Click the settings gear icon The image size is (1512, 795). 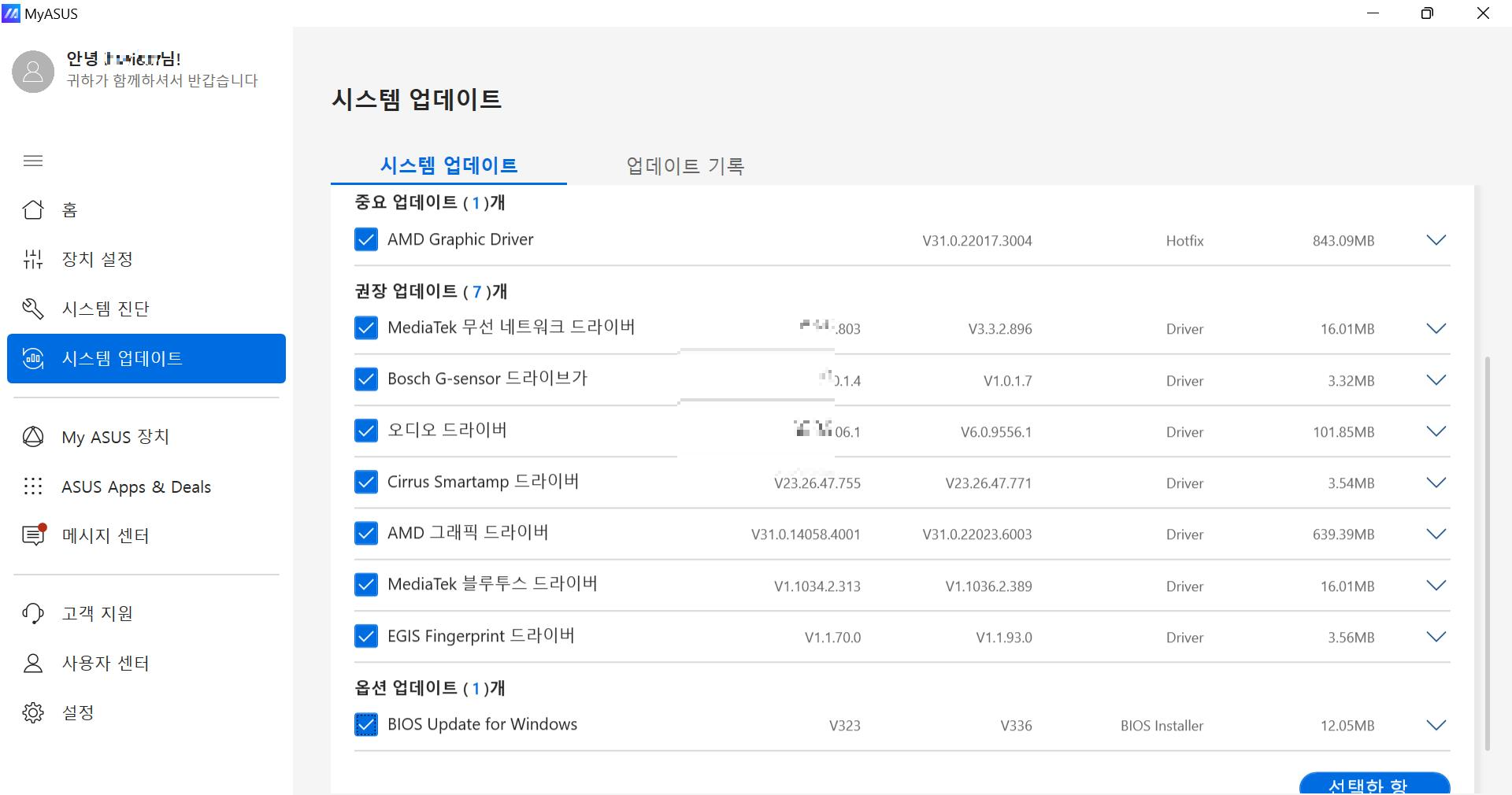coord(33,712)
